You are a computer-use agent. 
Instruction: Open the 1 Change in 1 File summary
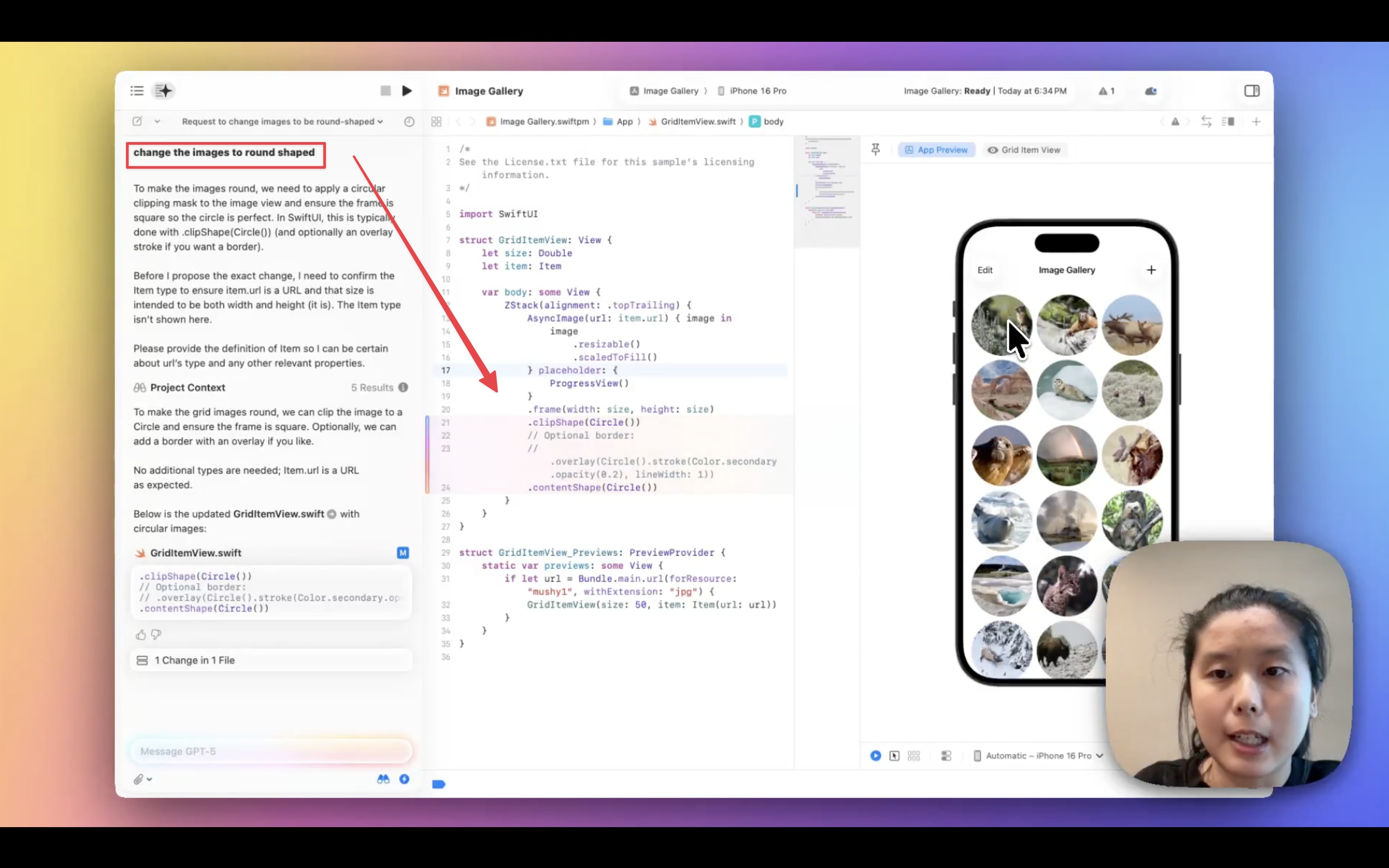(x=271, y=660)
